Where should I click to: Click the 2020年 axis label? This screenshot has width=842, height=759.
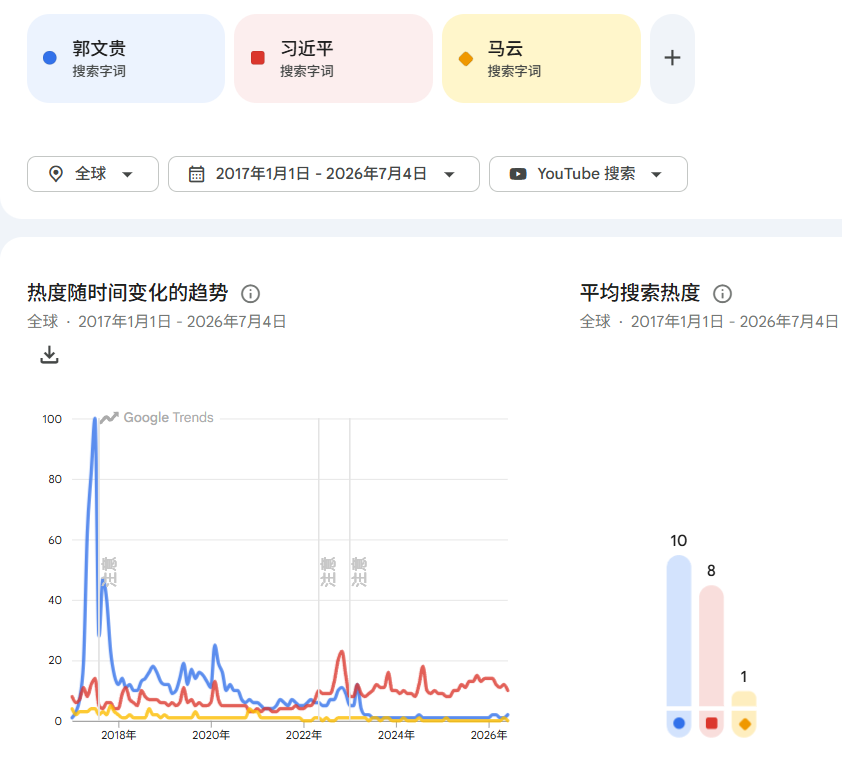point(211,735)
